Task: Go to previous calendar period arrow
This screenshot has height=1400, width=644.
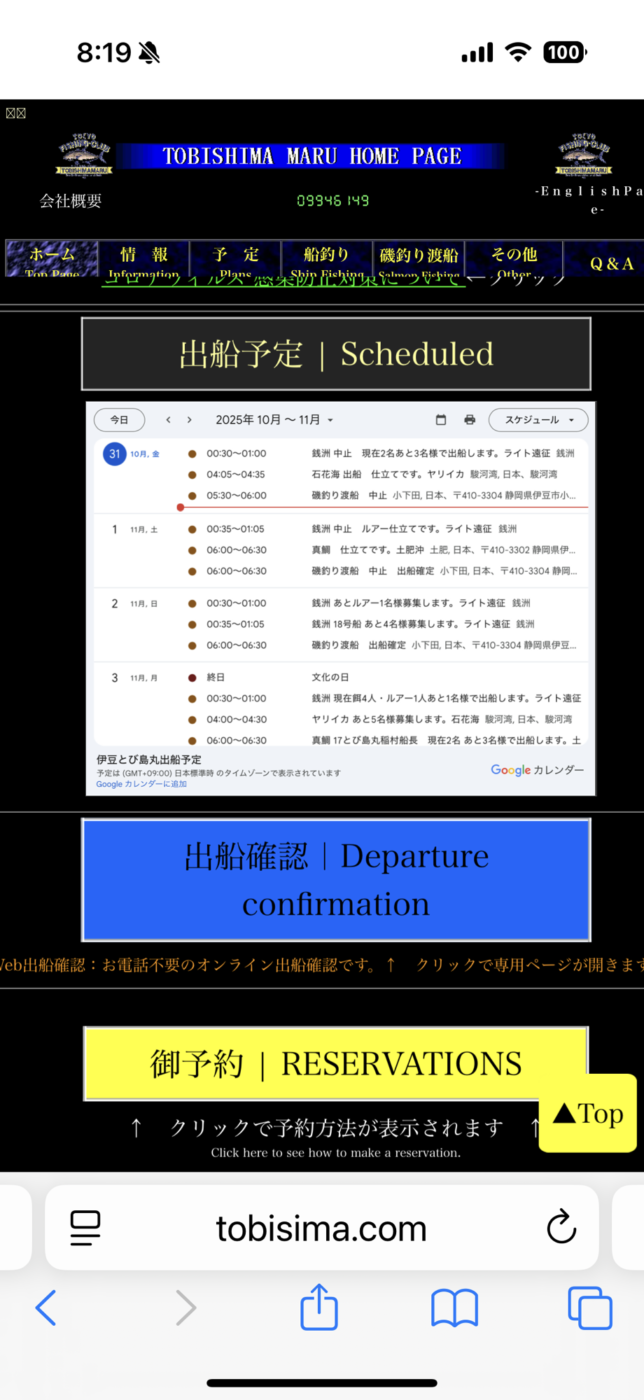Action: click(169, 420)
